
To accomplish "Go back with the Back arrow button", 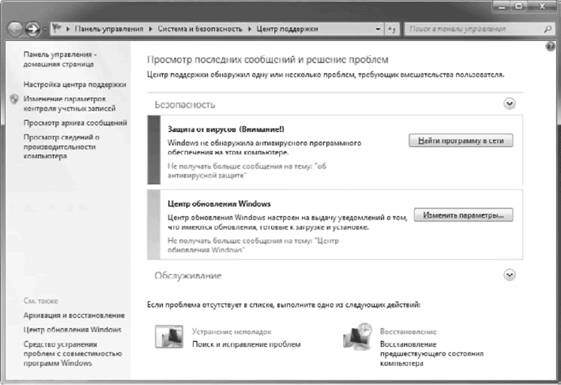I will [x=15, y=29].
